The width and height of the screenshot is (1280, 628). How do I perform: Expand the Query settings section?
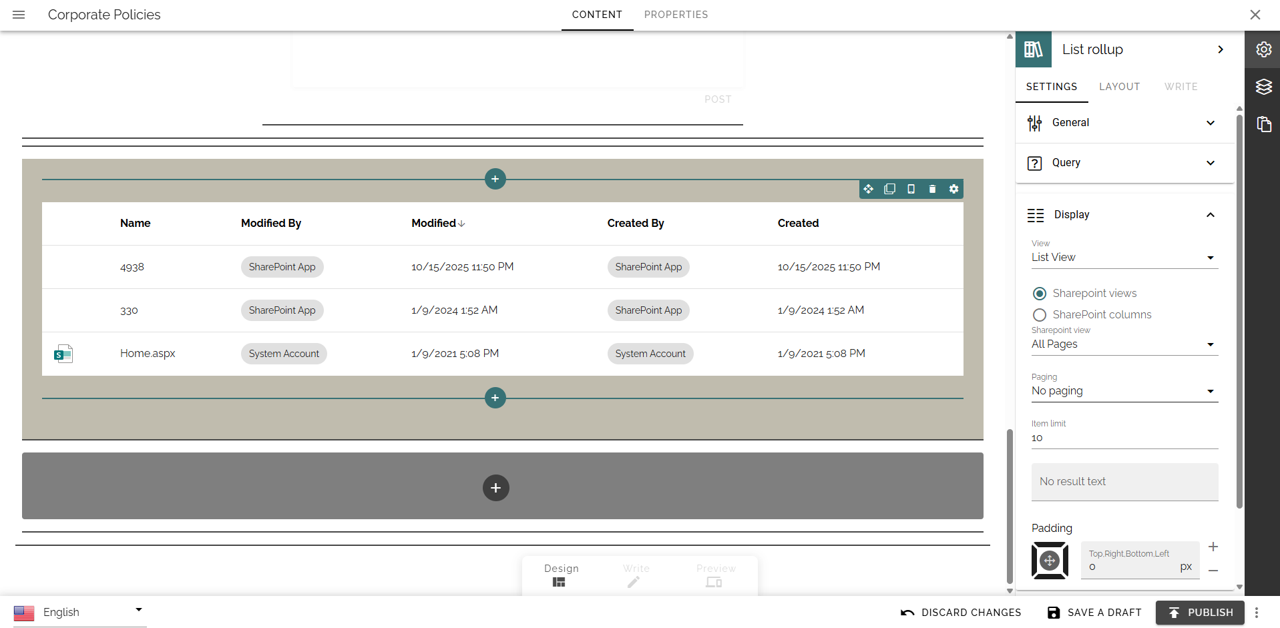pos(1124,163)
